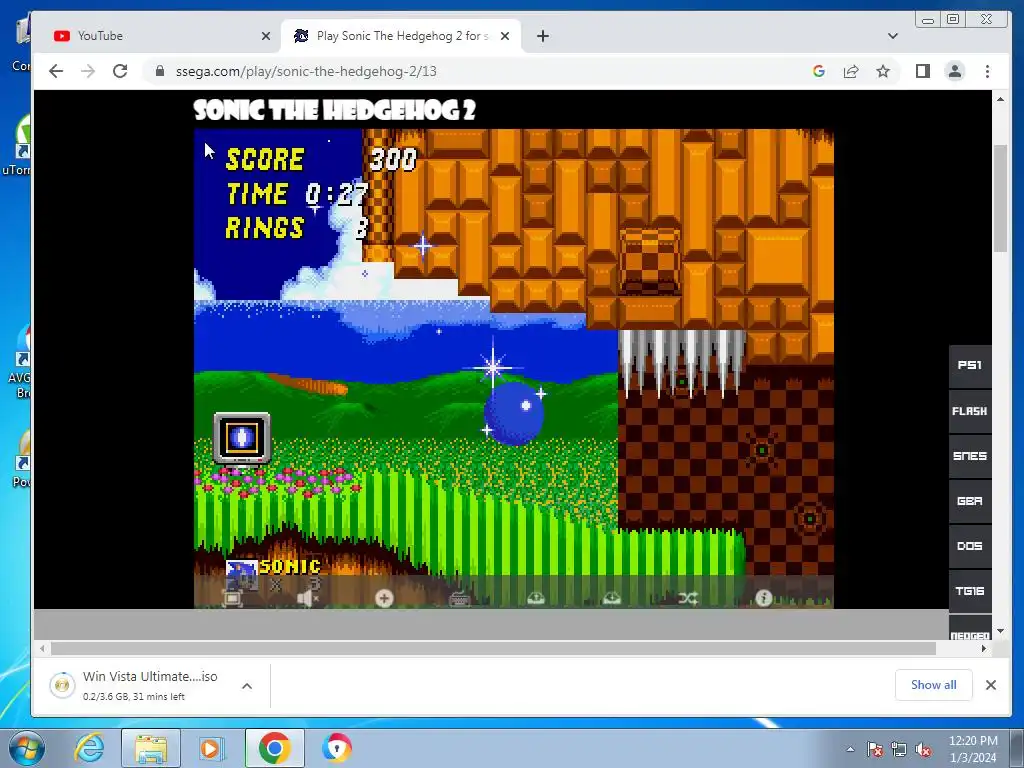Open the Windows Start menu
Screen dimensions: 1024x768
click(x=25, y=748)
